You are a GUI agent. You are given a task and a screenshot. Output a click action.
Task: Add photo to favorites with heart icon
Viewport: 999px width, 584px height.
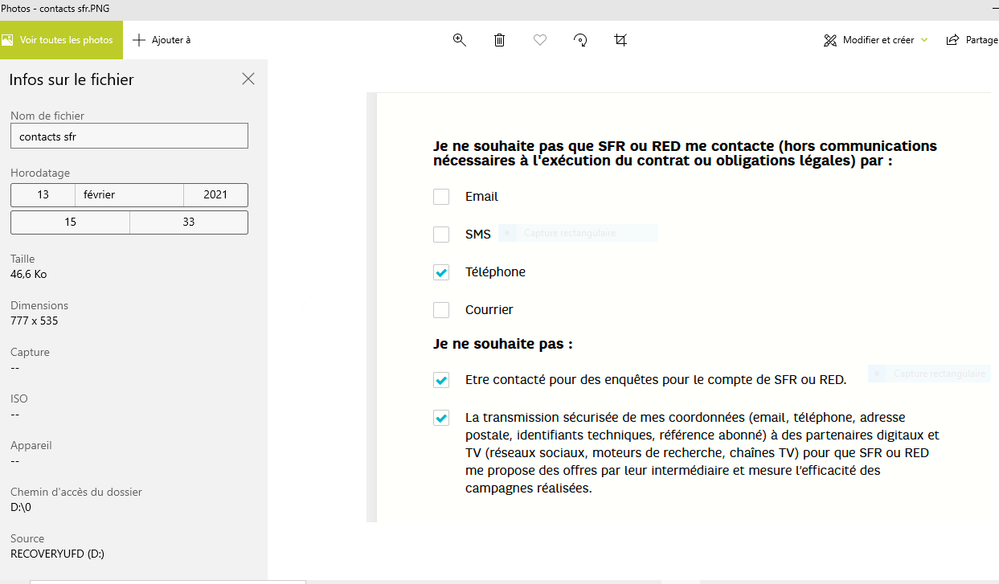pyautogui.click(x=540, y=40)
